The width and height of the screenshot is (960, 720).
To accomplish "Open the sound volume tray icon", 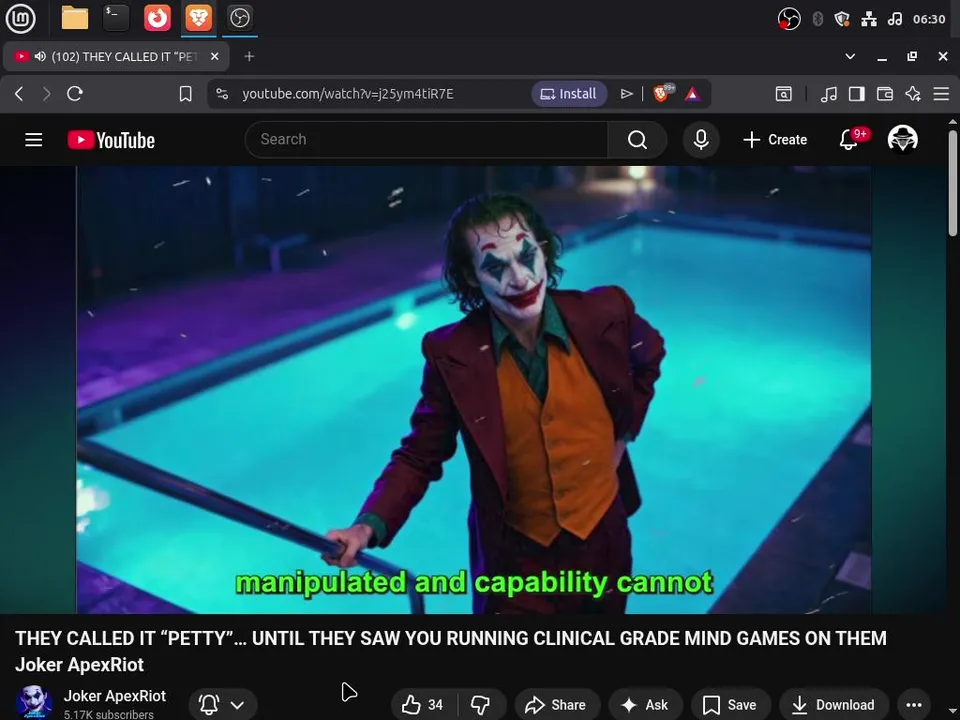I will pyautogui.click(x=894, y=19).
